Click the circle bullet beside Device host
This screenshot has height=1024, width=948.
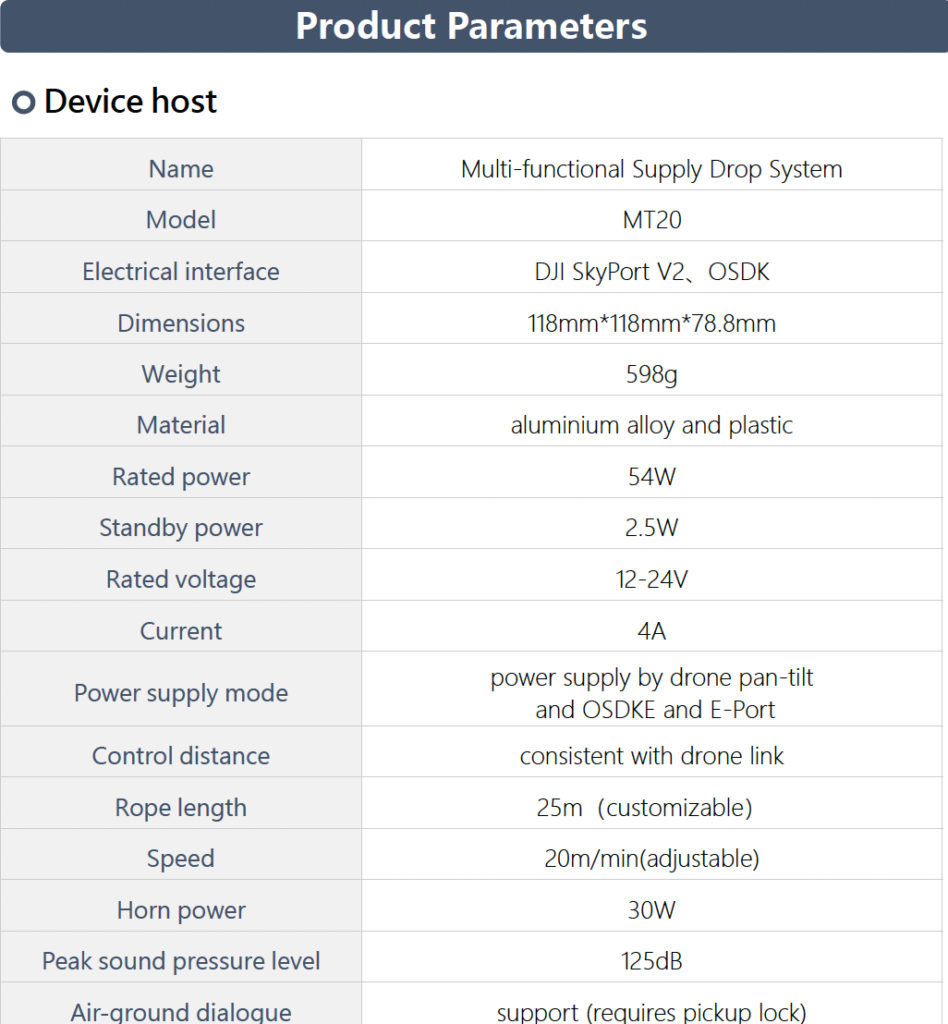pyautogui.click(x=24, y=102)
